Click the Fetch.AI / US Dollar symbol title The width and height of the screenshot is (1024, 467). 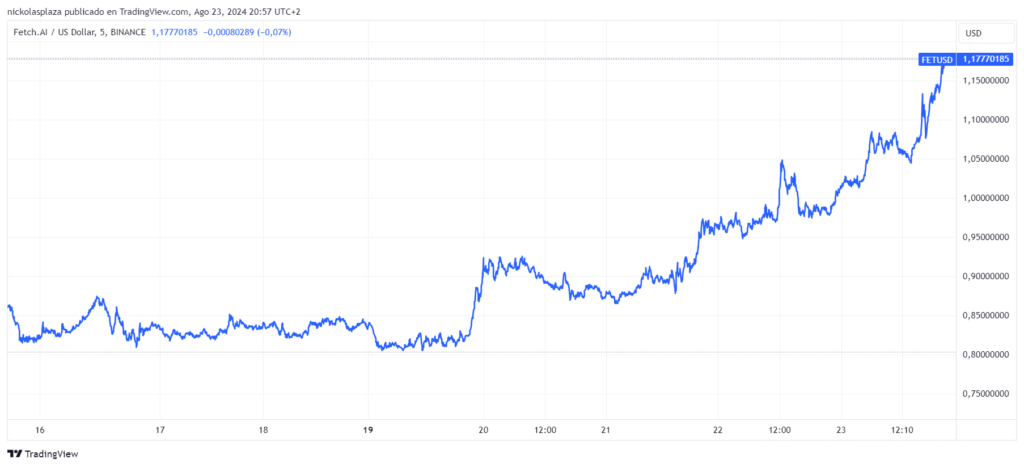pyautogui.click(x=54, y=31)
